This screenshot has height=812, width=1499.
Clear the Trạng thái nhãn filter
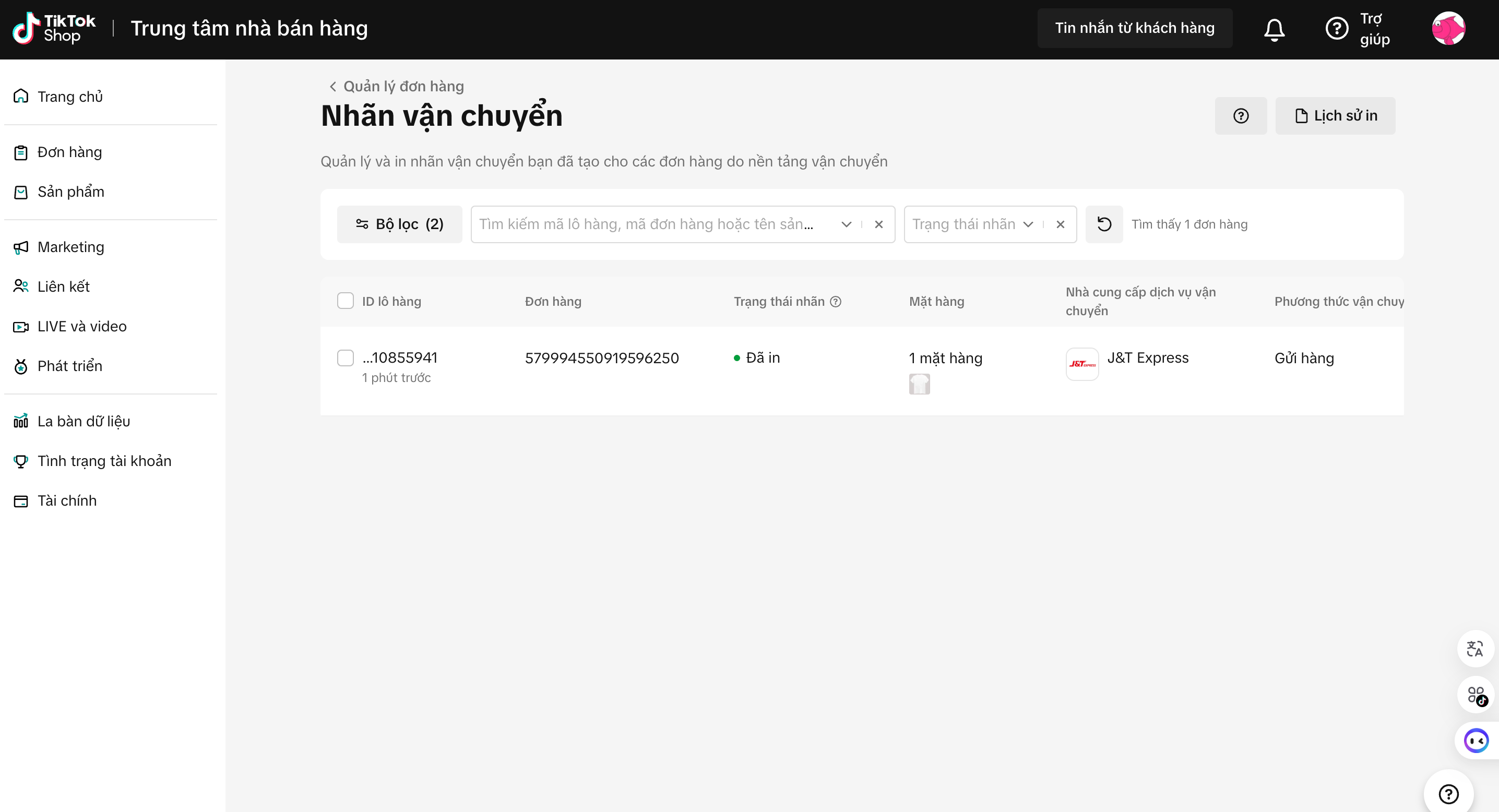point(1060,224)
